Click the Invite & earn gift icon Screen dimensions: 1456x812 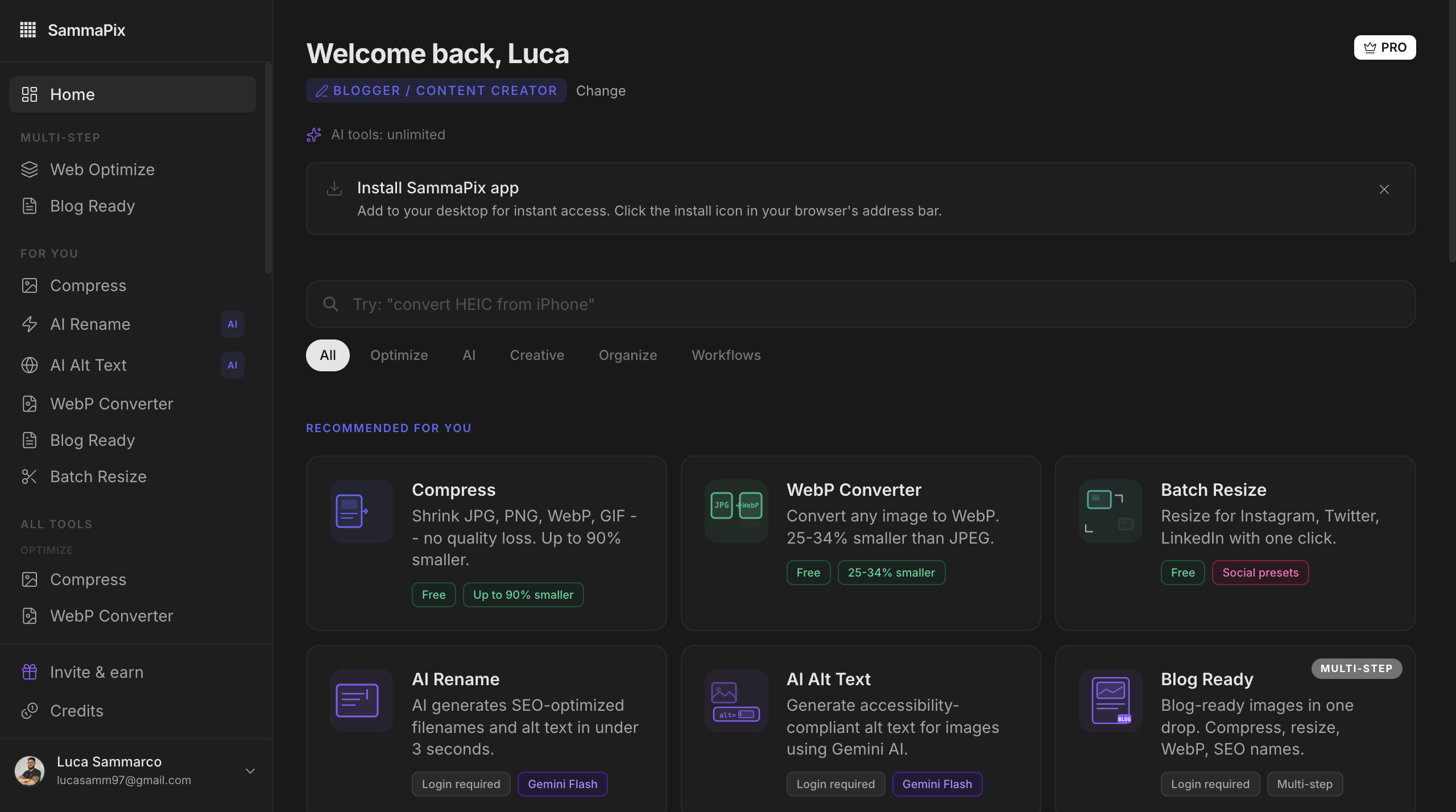[x=30, y=672]
